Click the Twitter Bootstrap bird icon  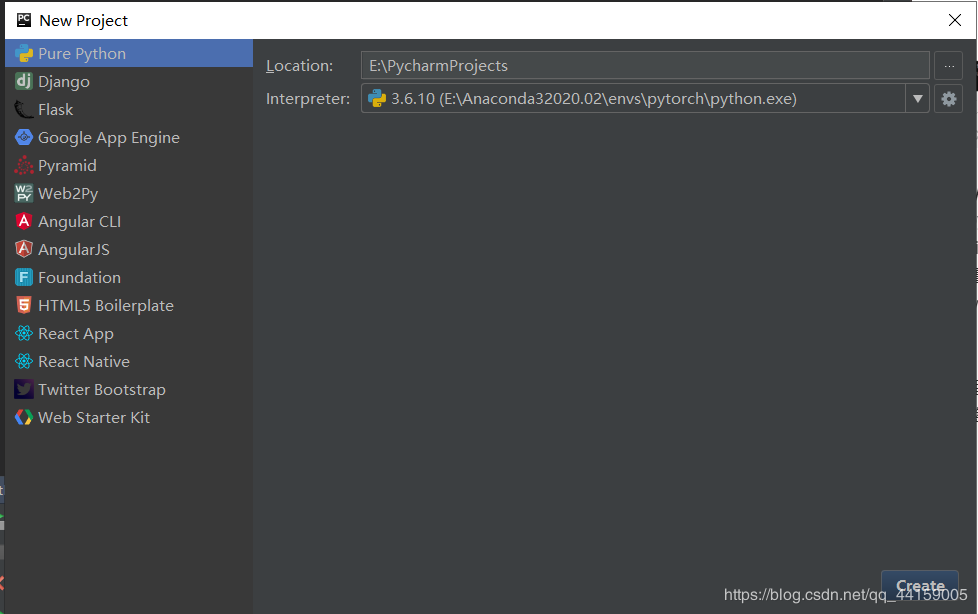pos(24,389)
